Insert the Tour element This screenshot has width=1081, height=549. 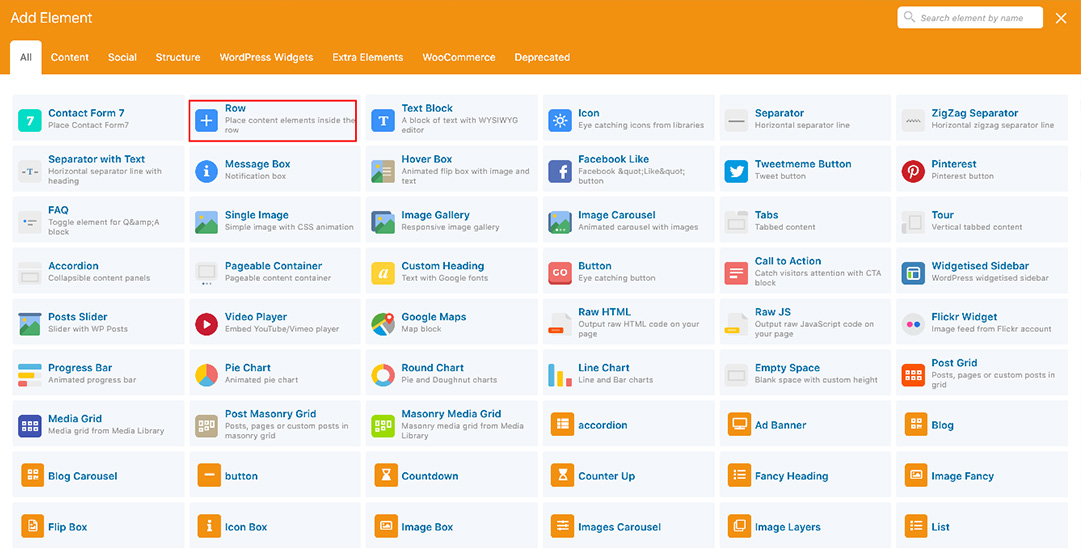982,220
